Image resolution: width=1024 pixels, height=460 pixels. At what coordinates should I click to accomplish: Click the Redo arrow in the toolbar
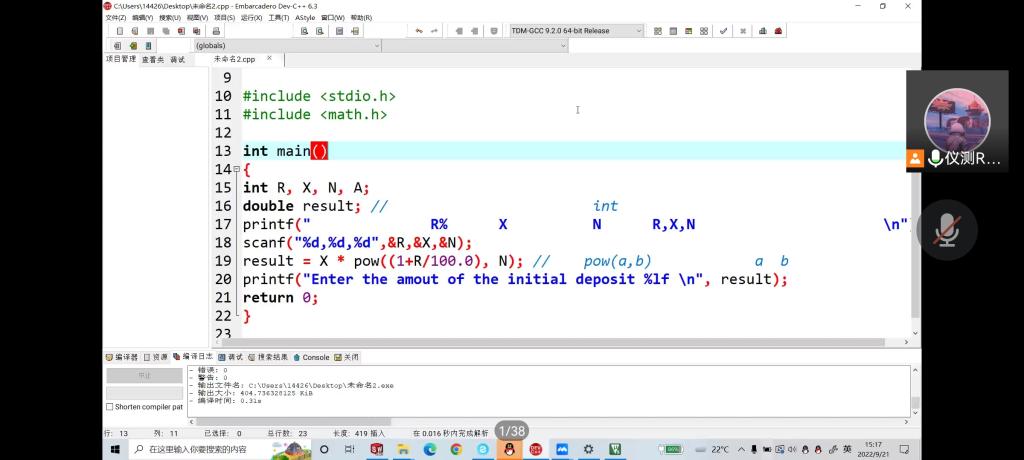tap(435, 31)
